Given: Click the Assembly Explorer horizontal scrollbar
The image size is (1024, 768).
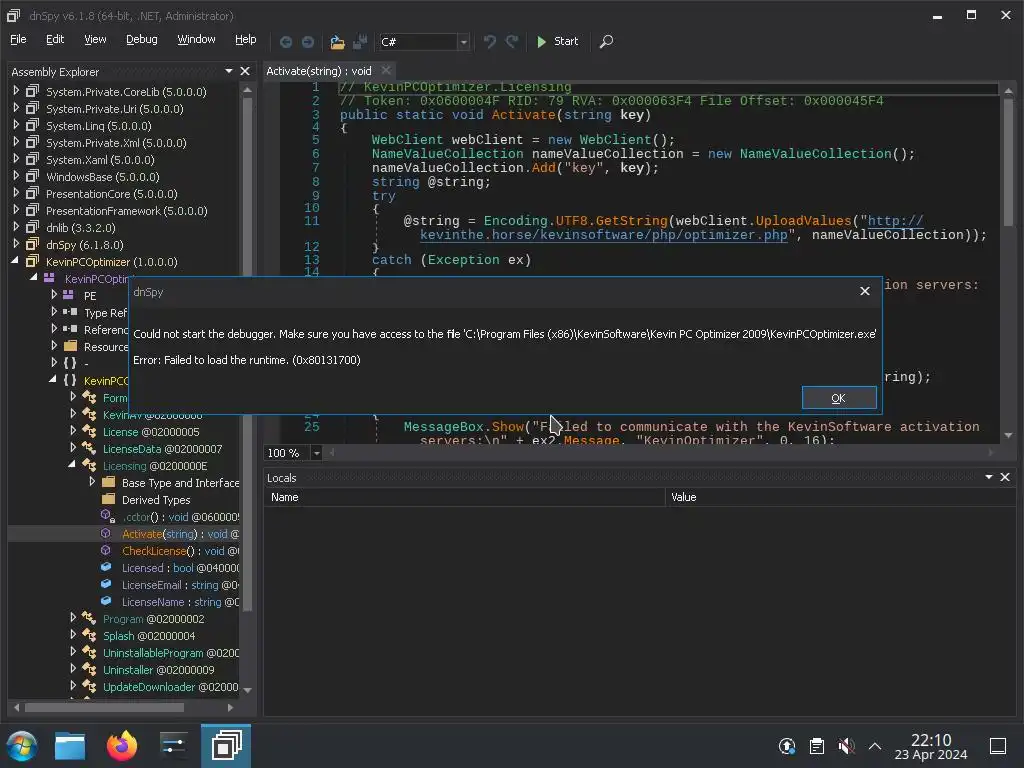Looking at the screenshot, I should pos(104,707).
